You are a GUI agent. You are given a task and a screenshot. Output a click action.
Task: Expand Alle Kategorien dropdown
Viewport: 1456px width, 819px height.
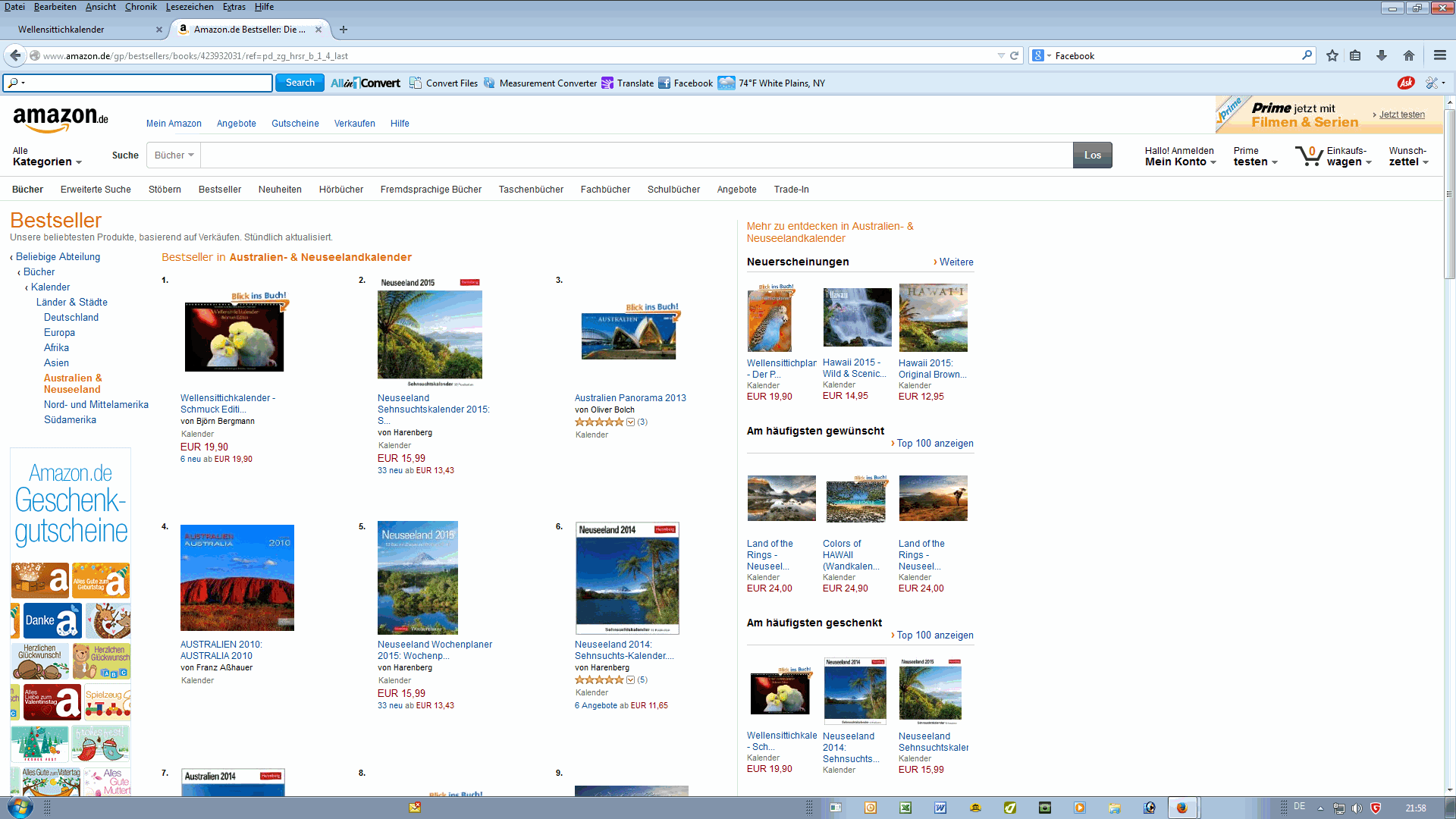47,156
